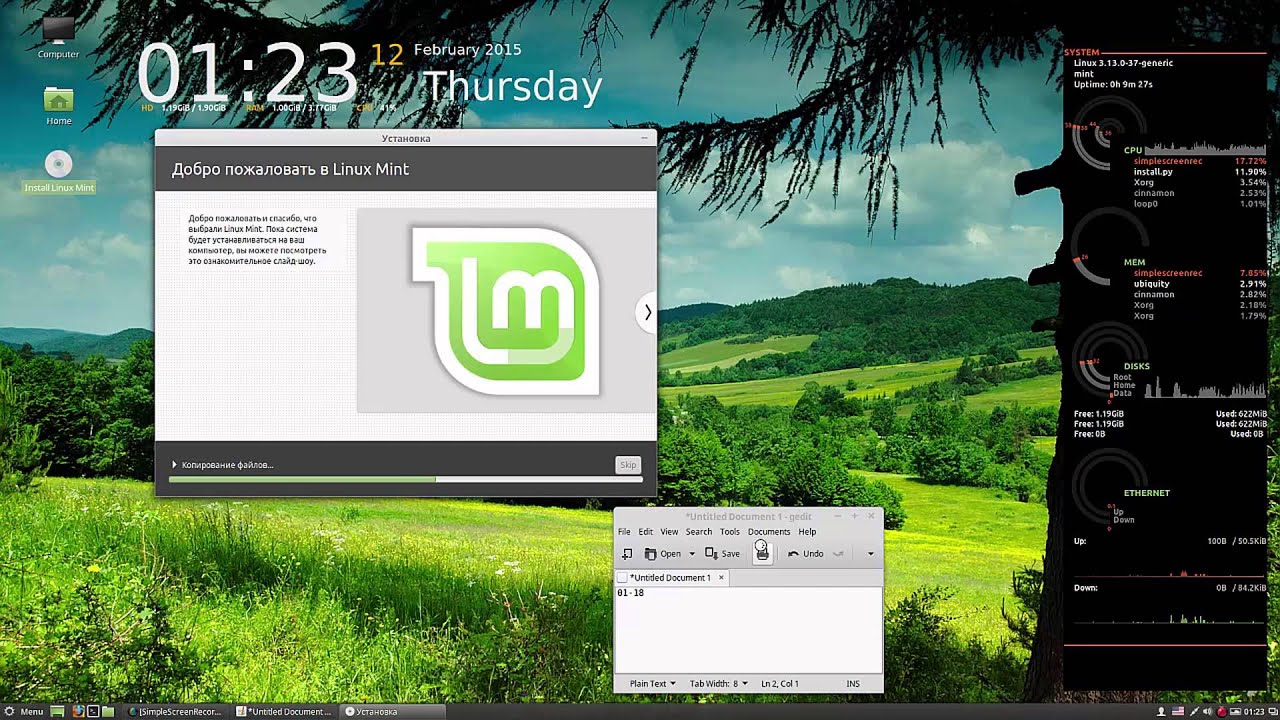Viewport: 1280px width, 720px height.
Task: Click the "01-18" text line in gedit
Action: 631,593
